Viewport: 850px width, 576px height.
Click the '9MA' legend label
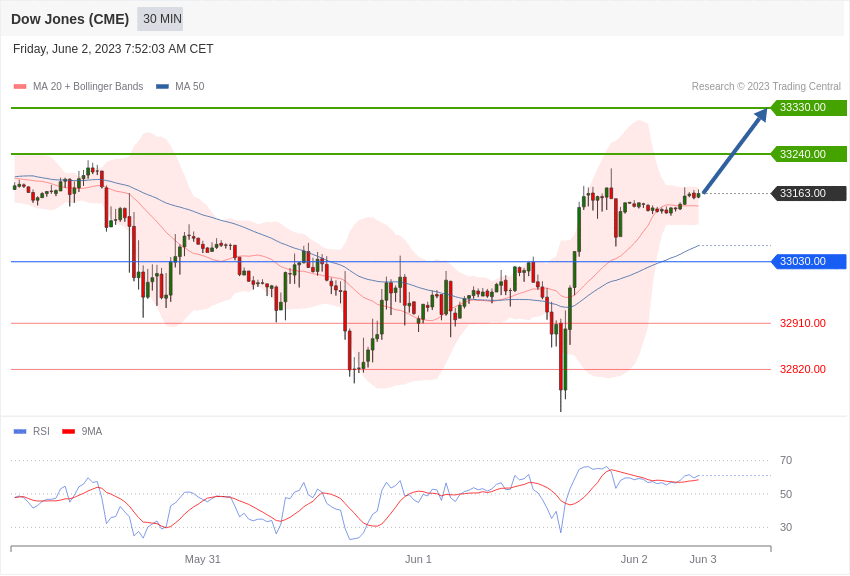pos(92,431)
